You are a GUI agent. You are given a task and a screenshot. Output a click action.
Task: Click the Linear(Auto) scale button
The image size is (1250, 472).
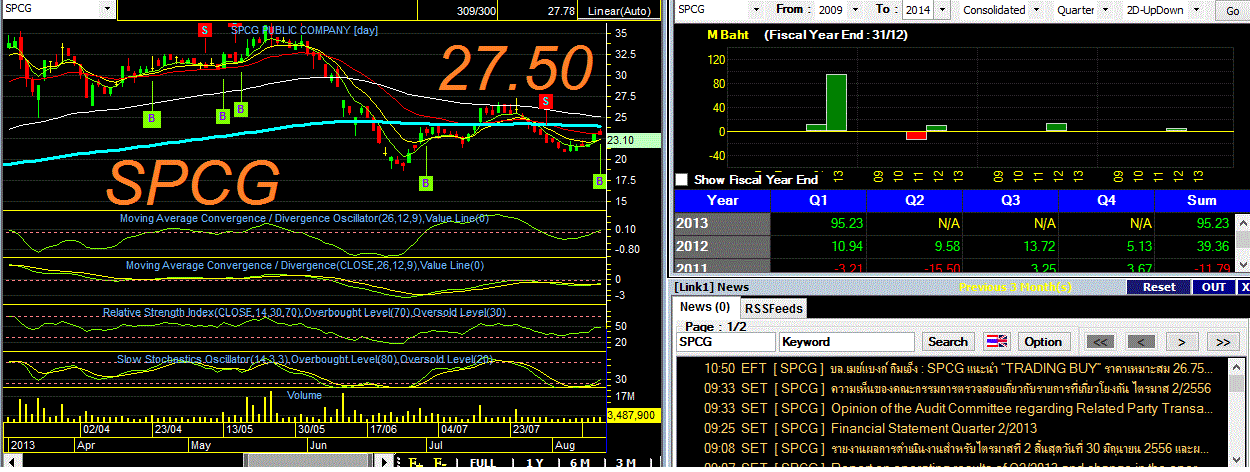pyautogui.click(x=620, y=11)
